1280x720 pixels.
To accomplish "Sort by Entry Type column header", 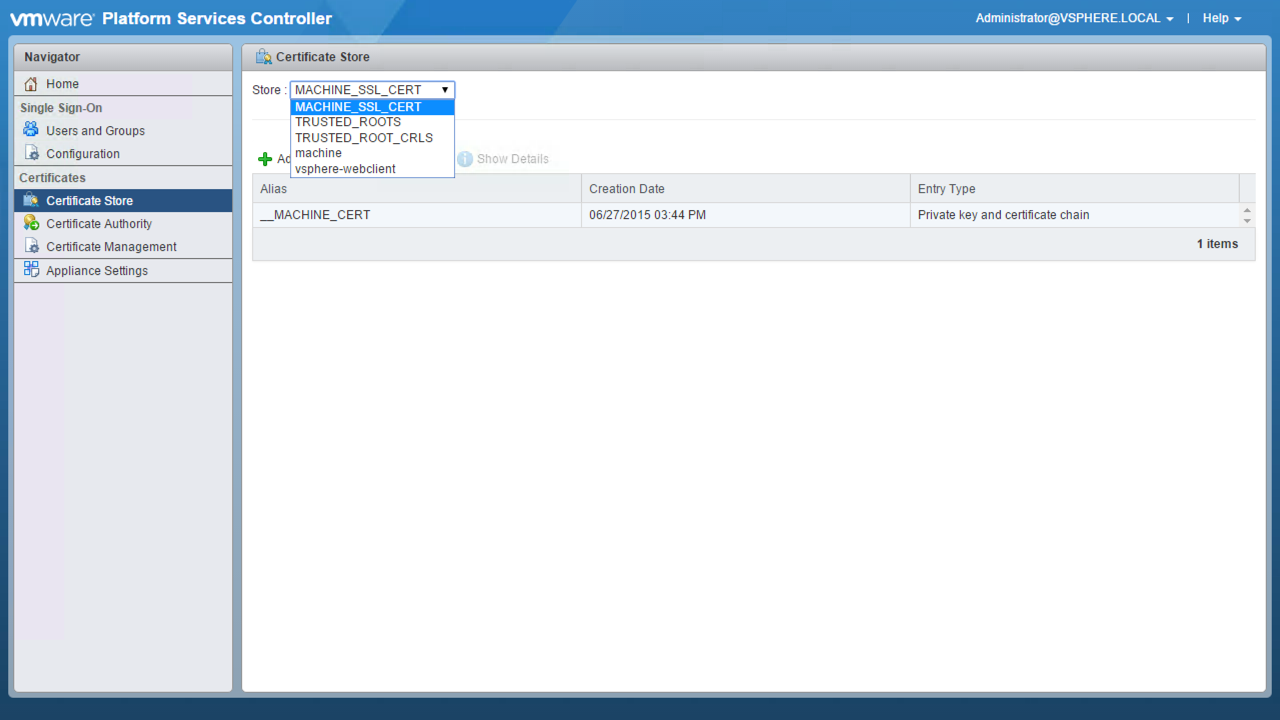I will pyautogui.click(x=946, y=189).
